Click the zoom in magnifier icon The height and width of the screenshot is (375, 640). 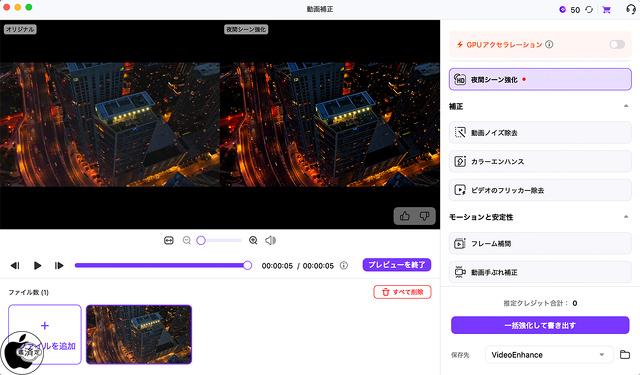(253, 240)
